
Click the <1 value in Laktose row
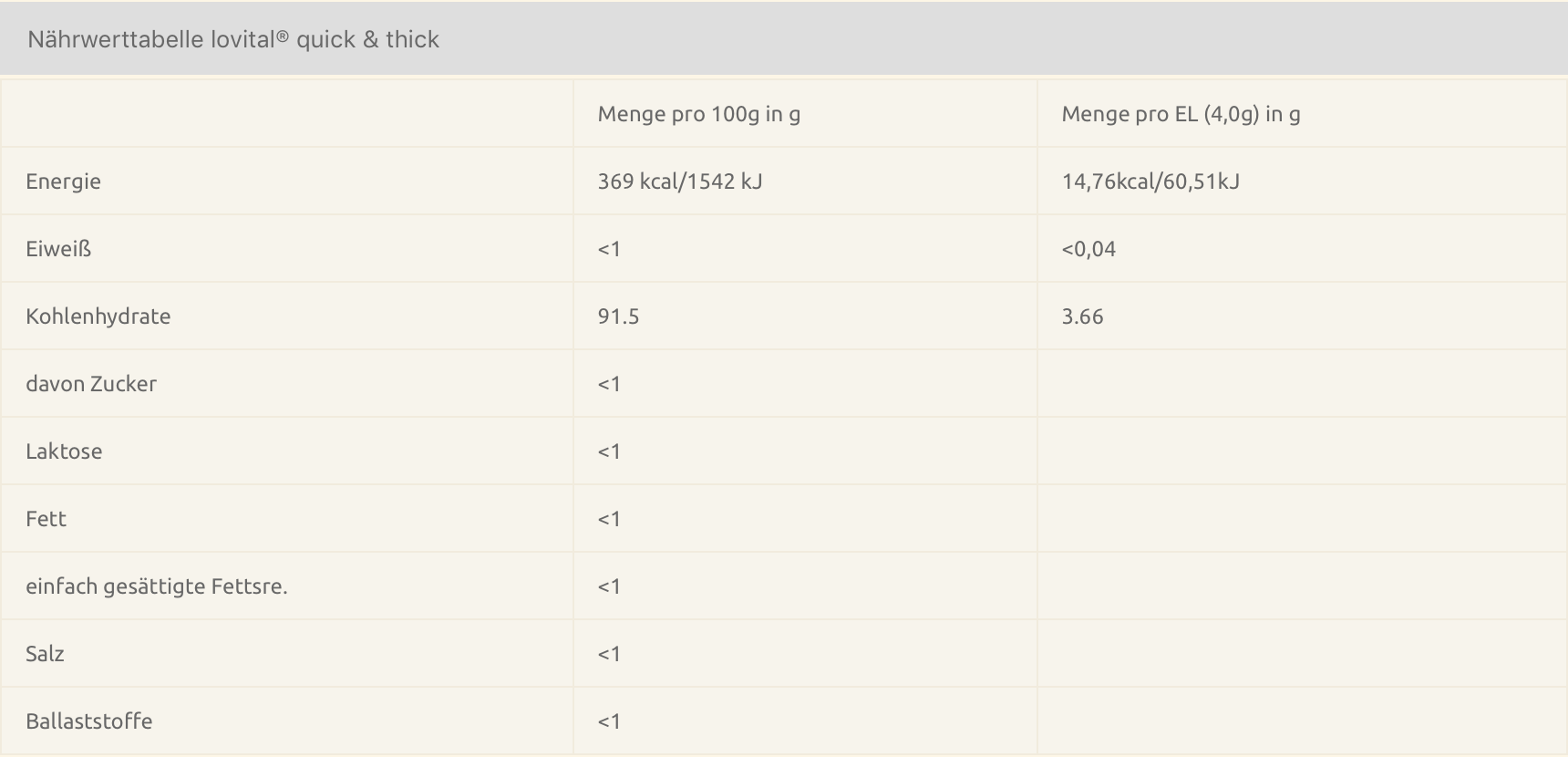609,451
